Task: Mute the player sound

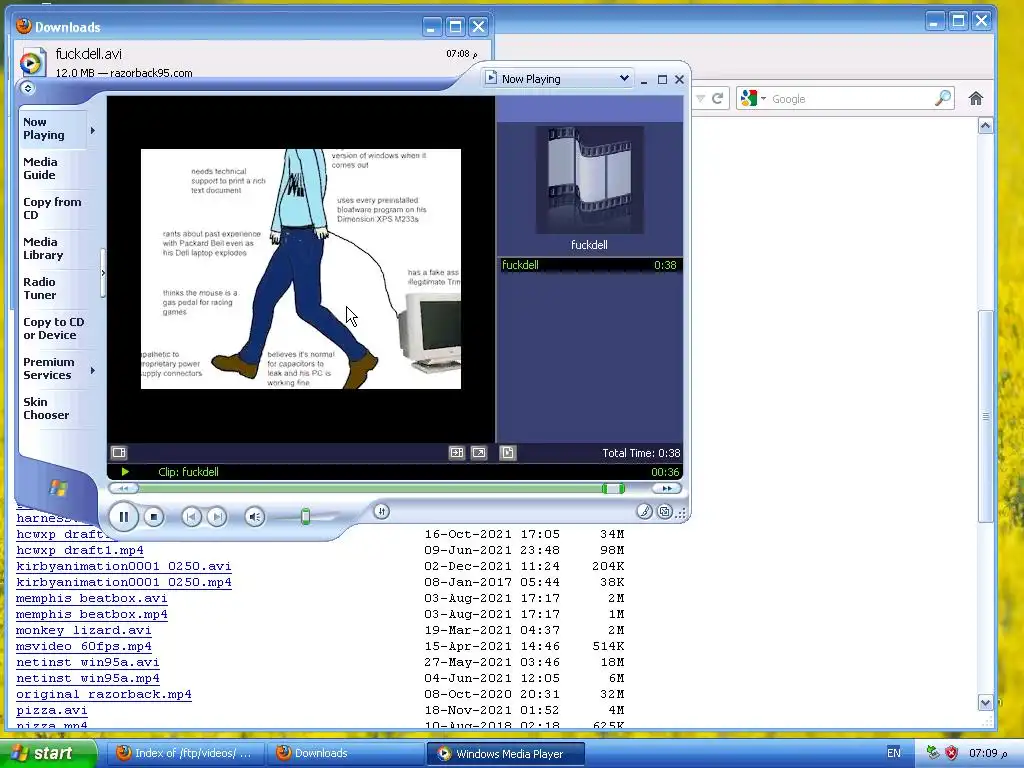Action: coord(255,517)
